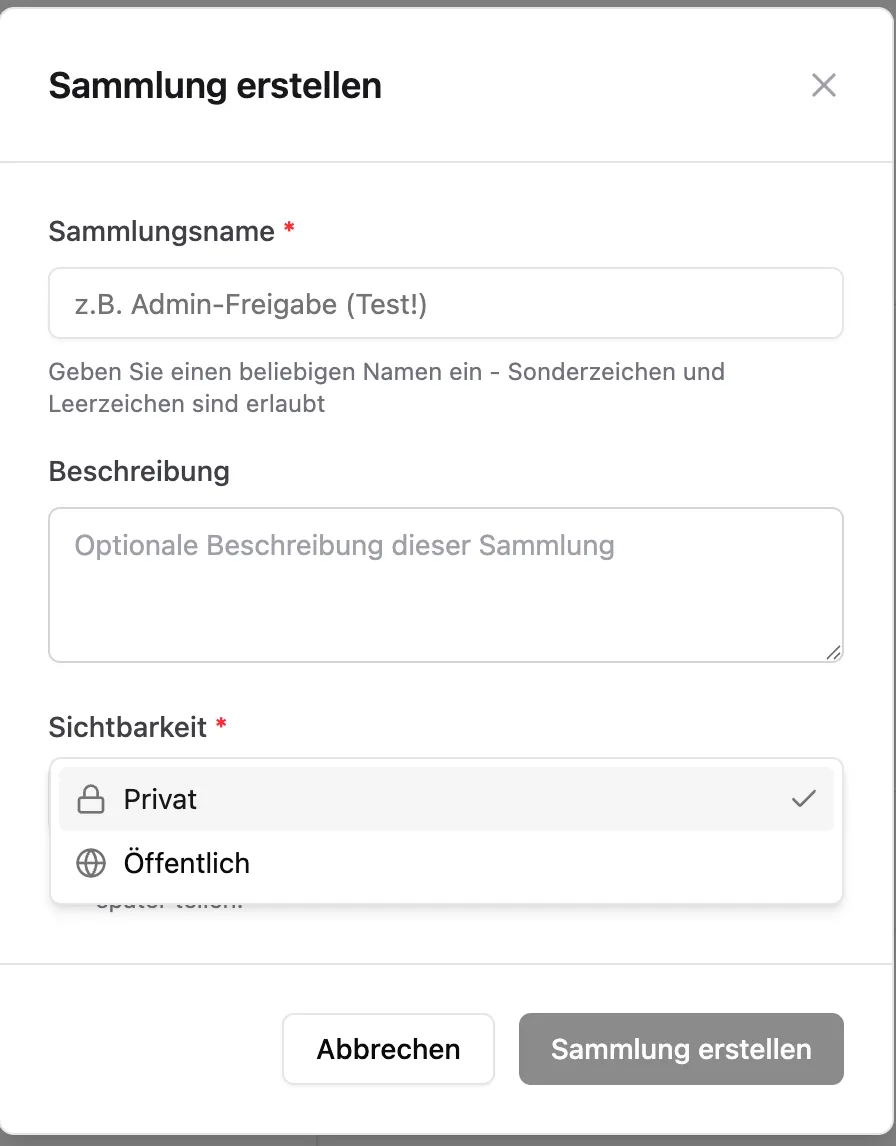
Task: Click partially hidden text below visibility list
Action: tap(170, 907)
